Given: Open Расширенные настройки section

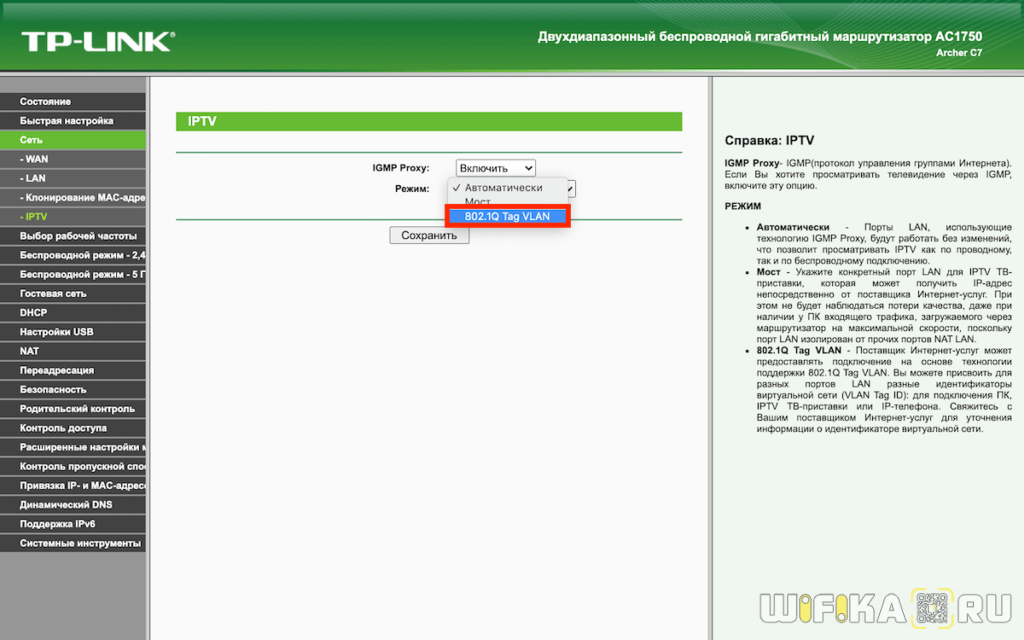Looking at the screenshot, I should [72, 447].
